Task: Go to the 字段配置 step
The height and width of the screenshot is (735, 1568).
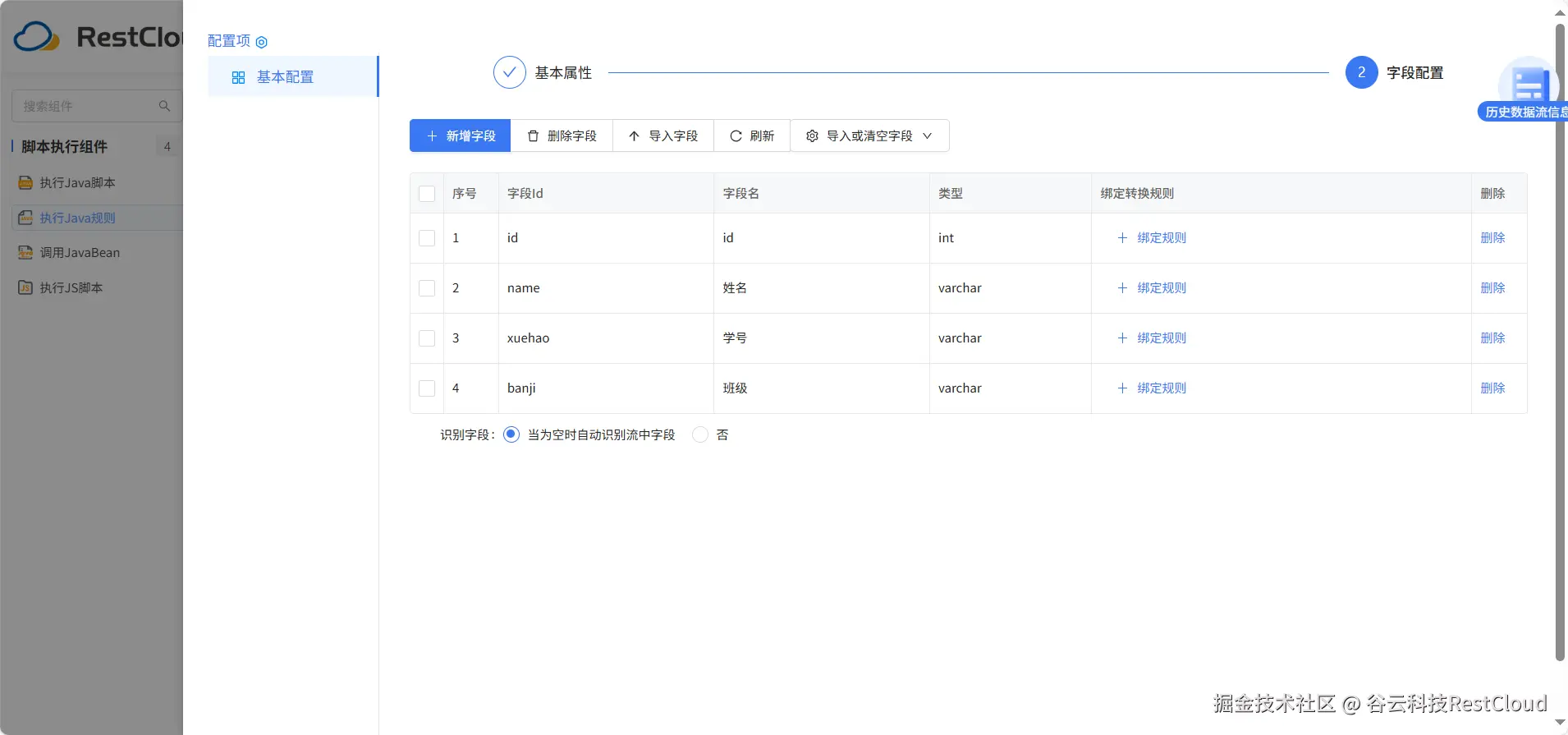Action: [1361, 72]
